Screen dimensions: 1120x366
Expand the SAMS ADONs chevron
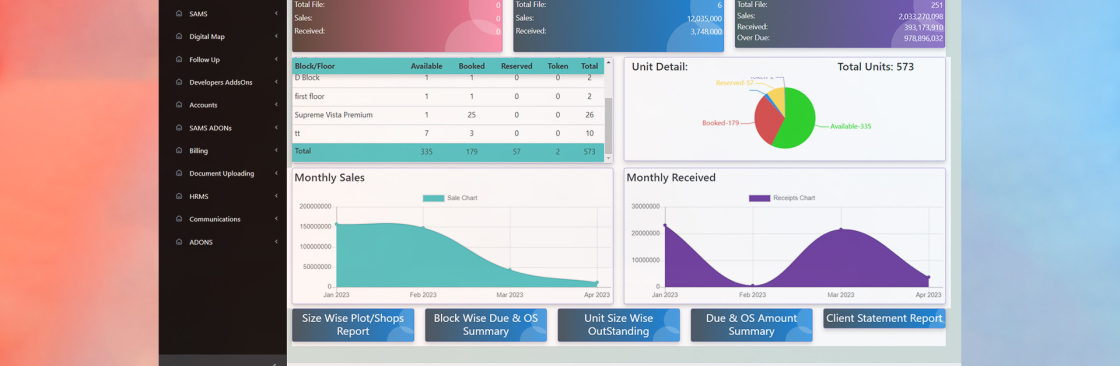276,128
